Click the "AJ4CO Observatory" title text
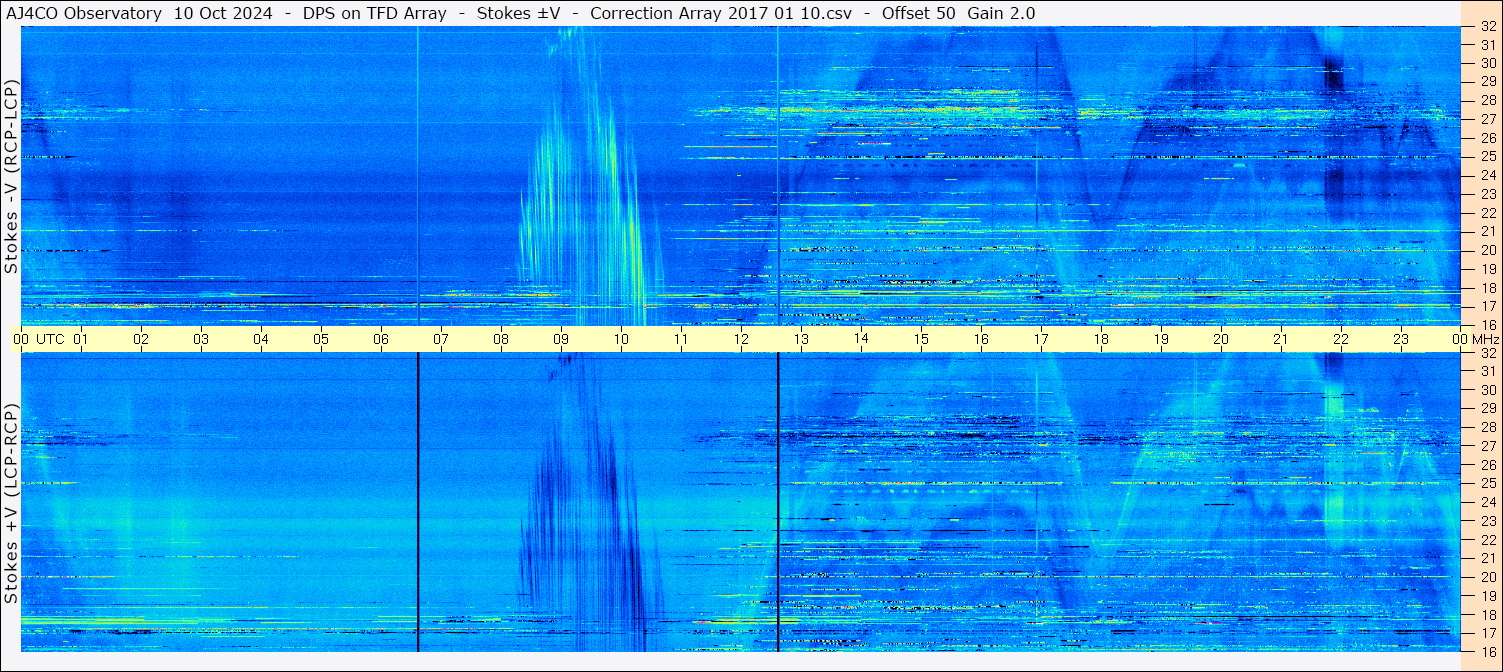The height and width of the screenshot is (672, 1503). pos(82,13)
